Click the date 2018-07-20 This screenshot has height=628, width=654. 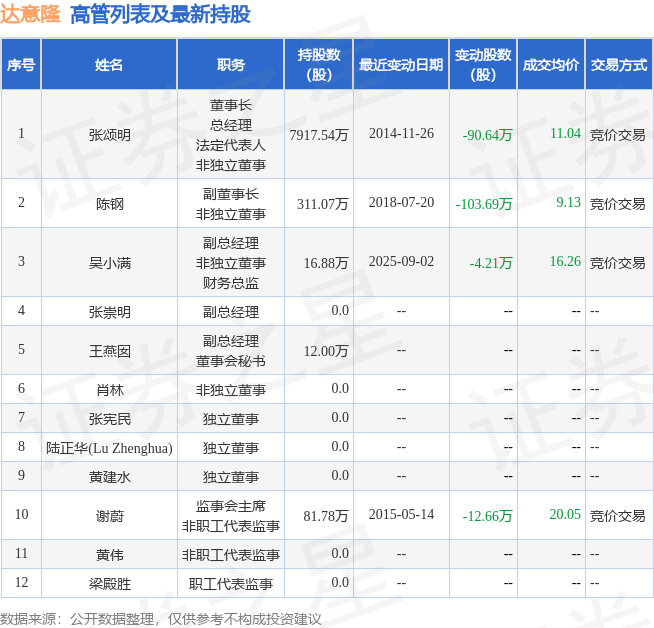click(401, 202)
